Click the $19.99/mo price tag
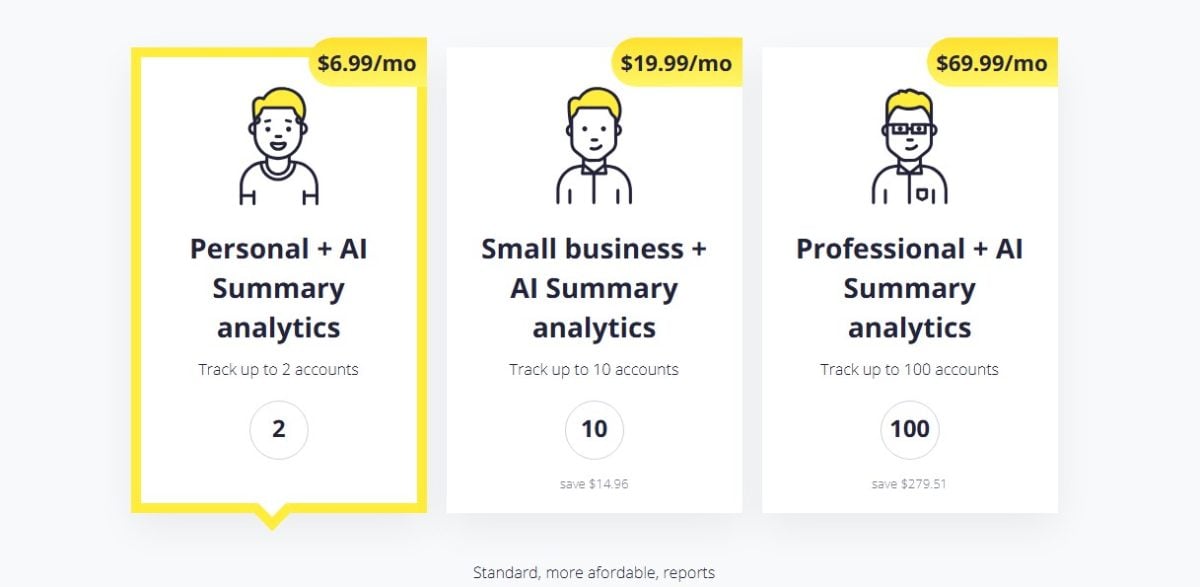 click(x=676, y=63)
